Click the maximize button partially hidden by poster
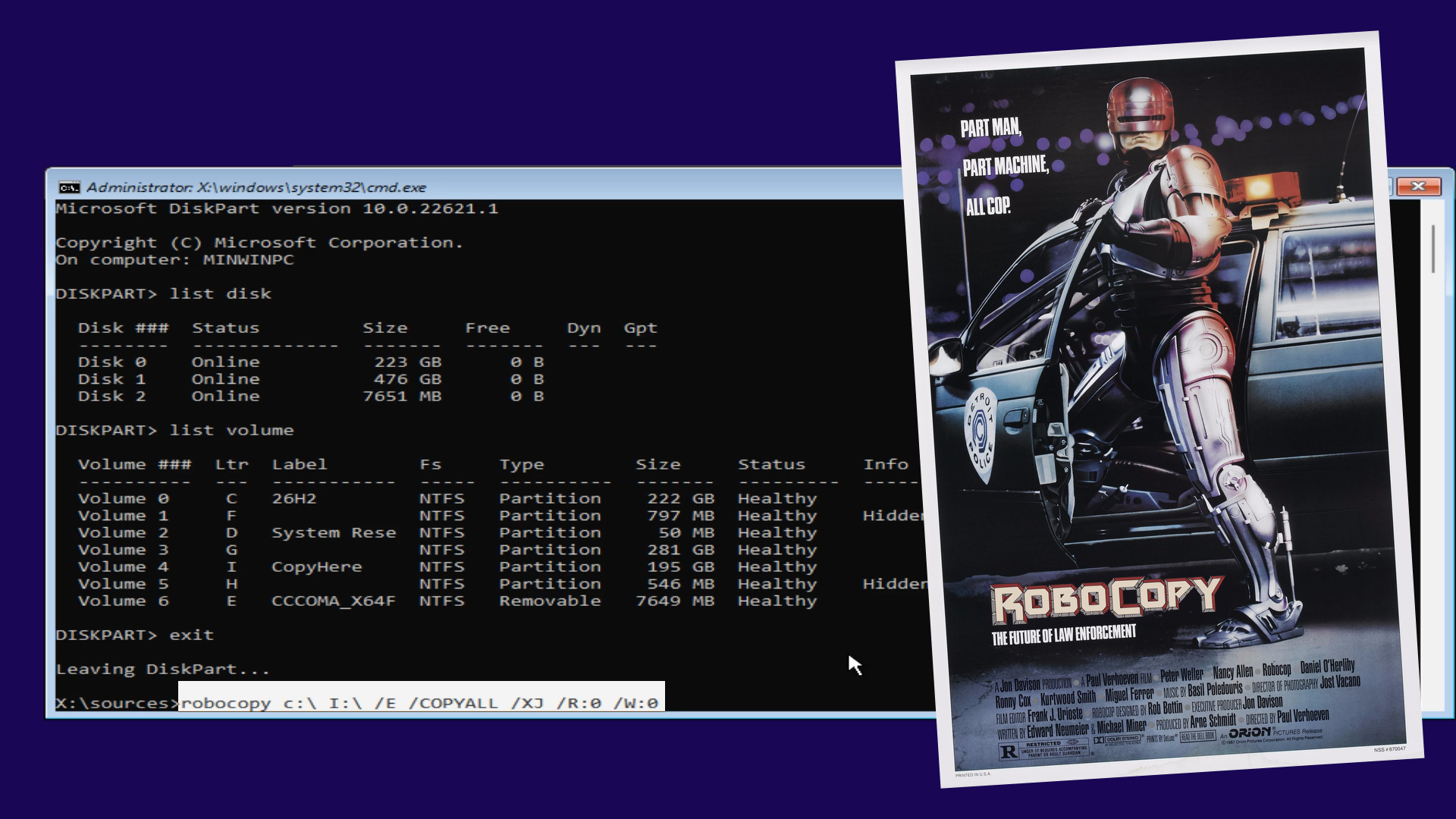Image resolution: width=1456 pixels, height=819 pixels. [x=1390, y=187]
